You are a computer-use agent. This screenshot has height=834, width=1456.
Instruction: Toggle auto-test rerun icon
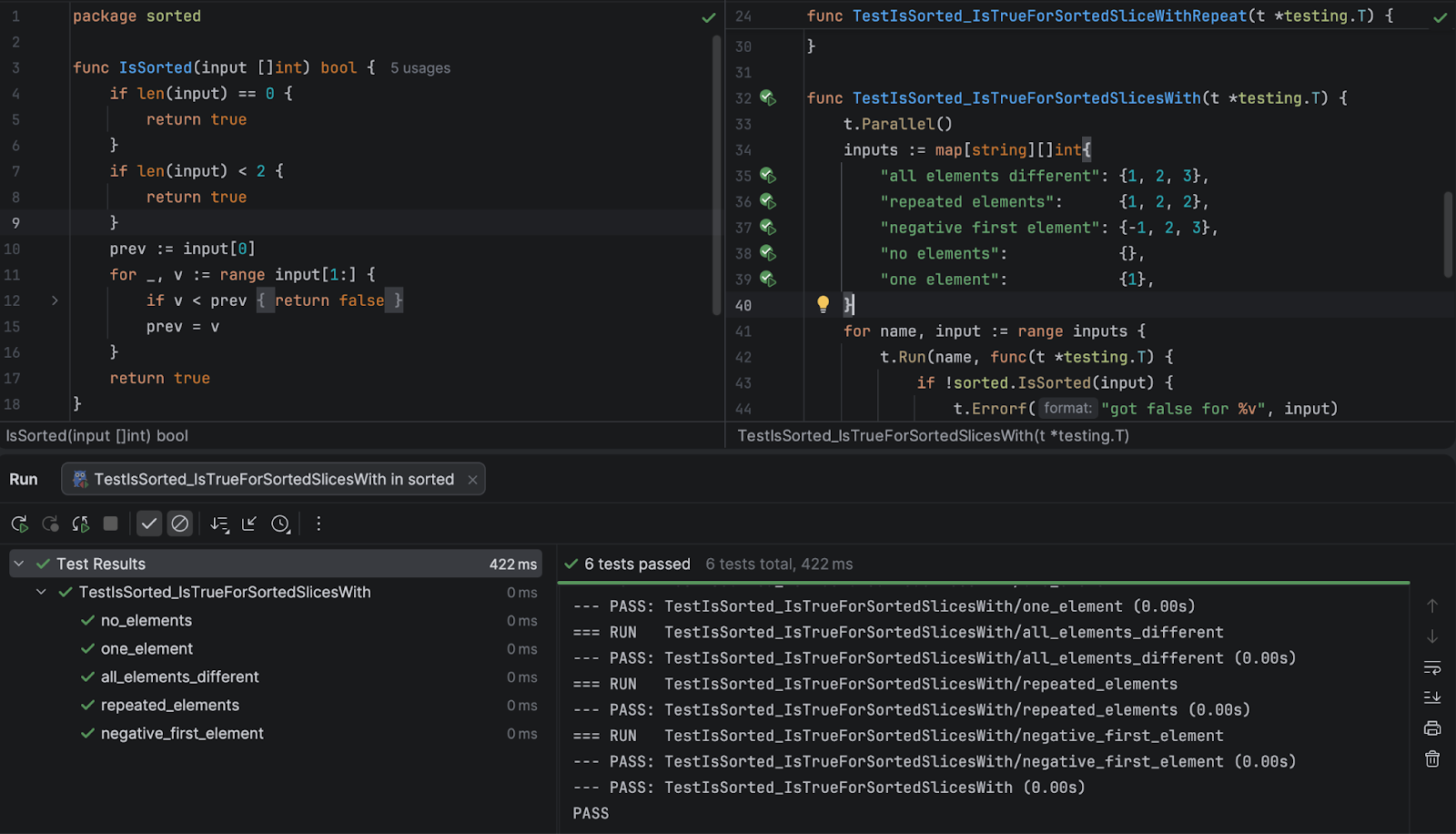pos(80,524)
